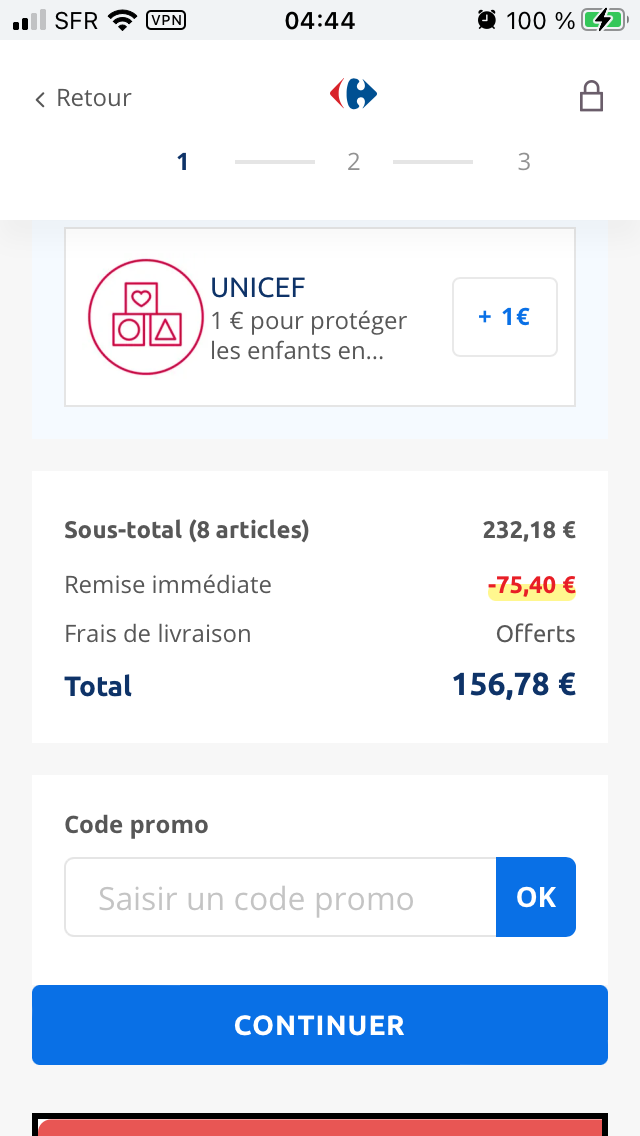Tap the VPN indicator in the status bar
This screenshot has width=640, height=1136.
click(165, 19)
